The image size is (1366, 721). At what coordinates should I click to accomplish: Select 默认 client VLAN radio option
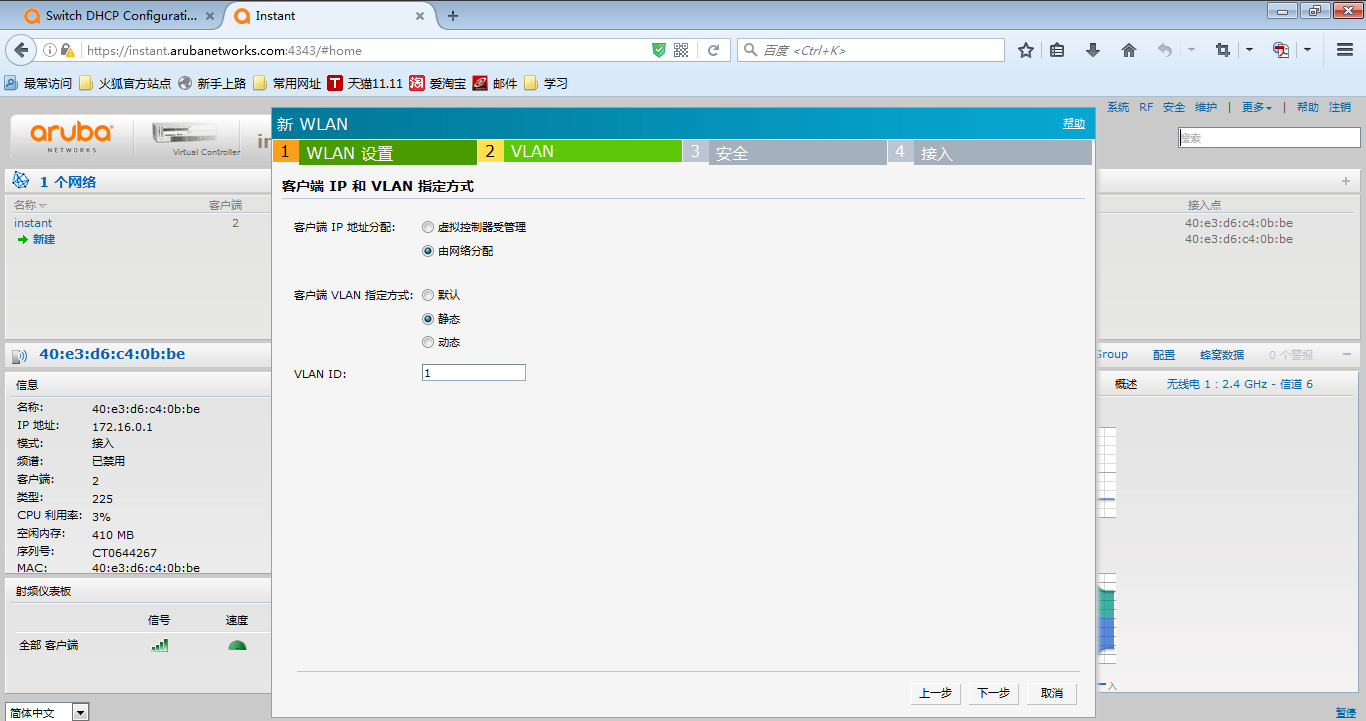428,295
